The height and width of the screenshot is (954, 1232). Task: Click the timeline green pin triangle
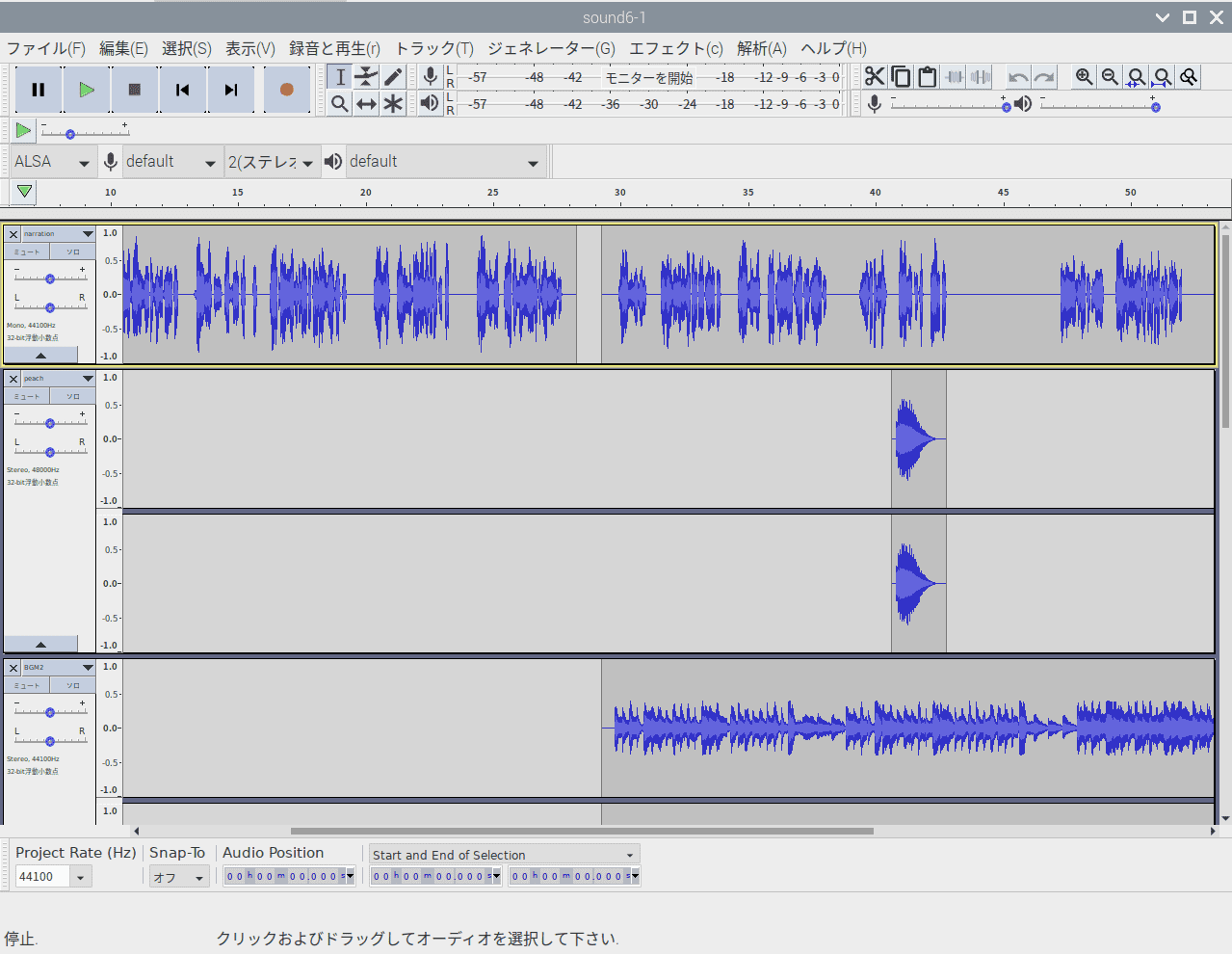[x=25, y=192]
